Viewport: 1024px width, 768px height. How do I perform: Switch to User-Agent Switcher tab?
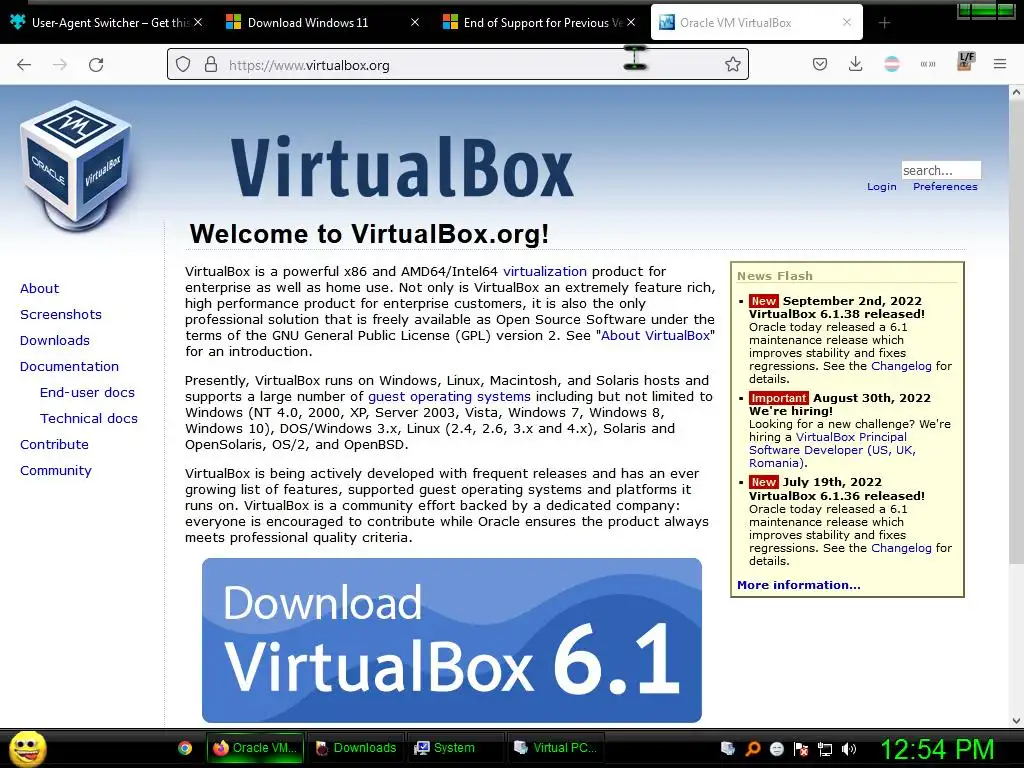(104, 23)
